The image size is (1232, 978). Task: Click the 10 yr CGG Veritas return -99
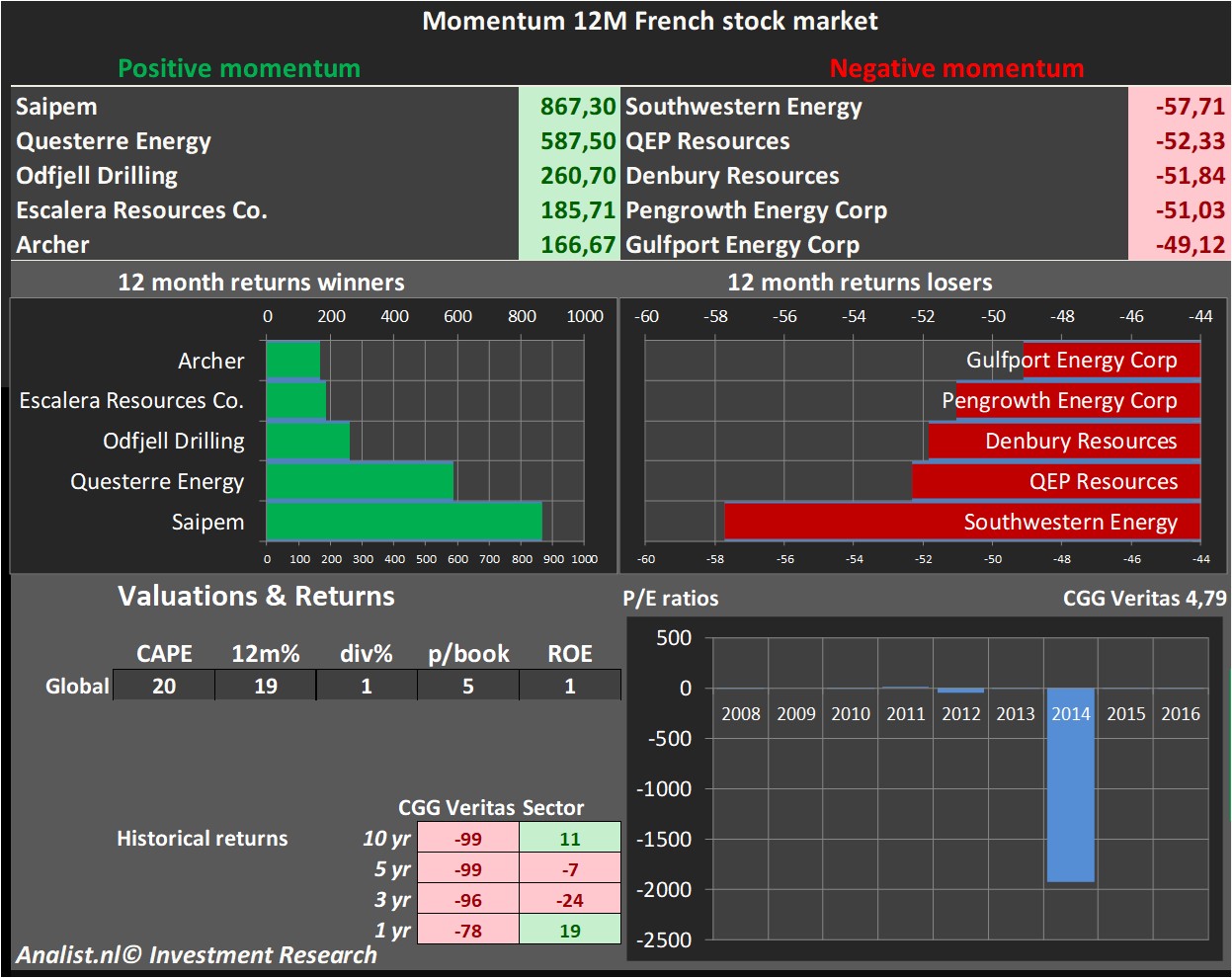(468, 839)
